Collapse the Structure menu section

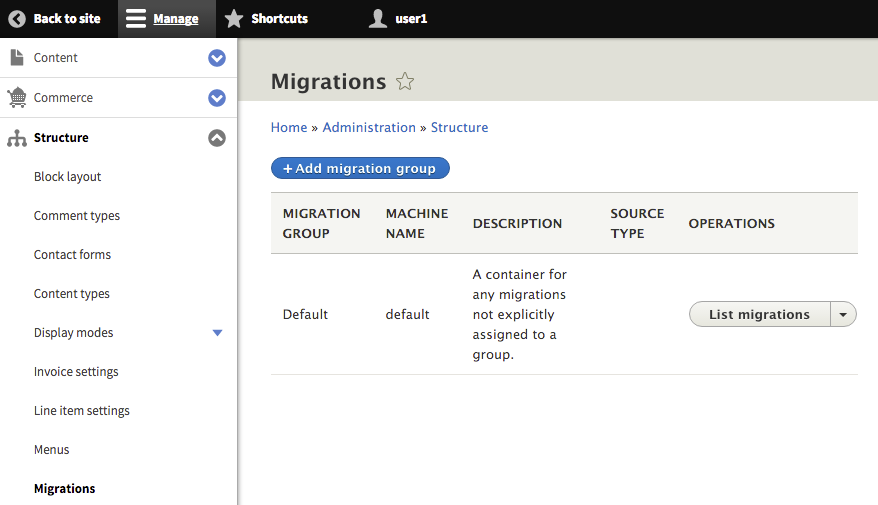(217, 138)
